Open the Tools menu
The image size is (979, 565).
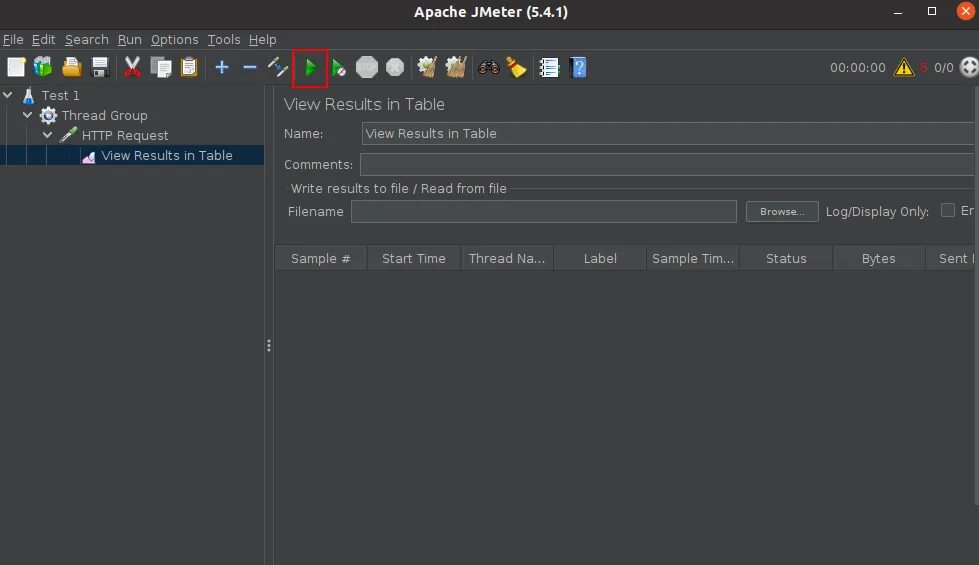point(224,39)
